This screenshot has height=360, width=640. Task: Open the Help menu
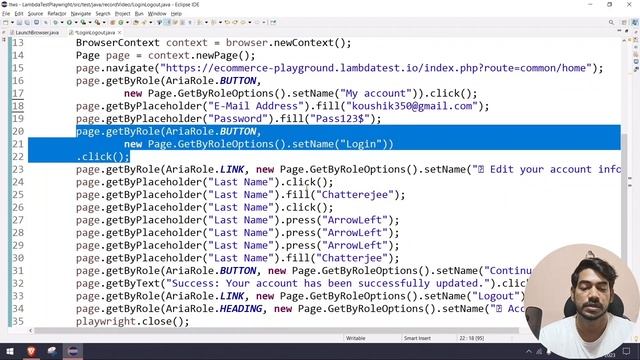[176, 13]
